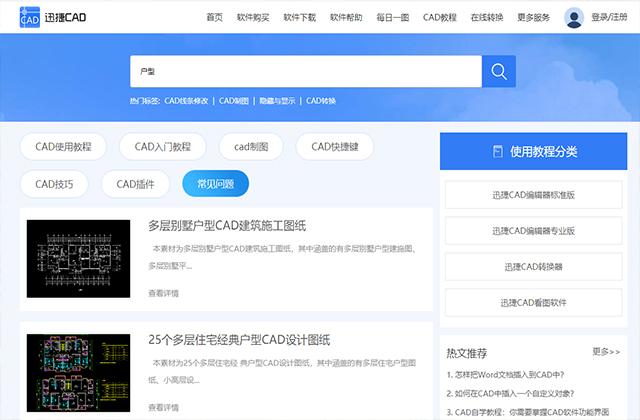
Task: Open the 多层别墅户型 drawing thumbnail
Action: [78, 259]
